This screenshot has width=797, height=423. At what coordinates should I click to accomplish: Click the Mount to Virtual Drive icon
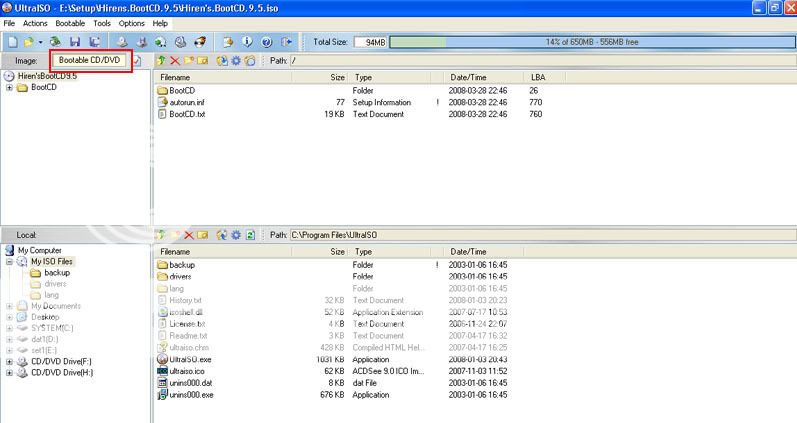point(180,42)
